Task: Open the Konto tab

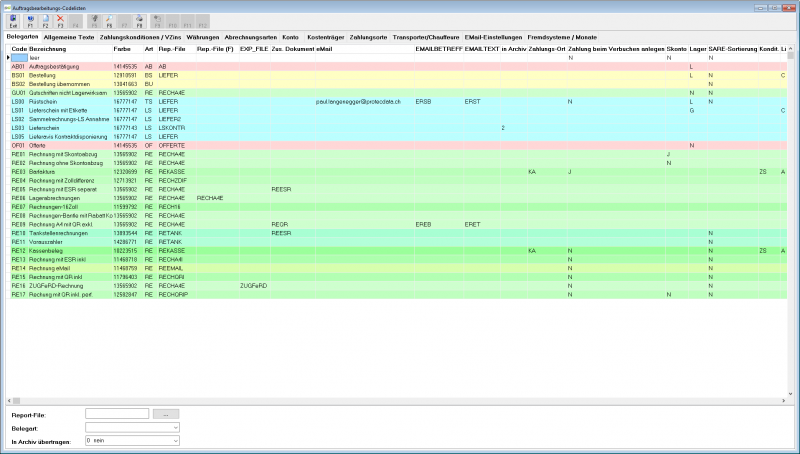Action: [290, 37]
